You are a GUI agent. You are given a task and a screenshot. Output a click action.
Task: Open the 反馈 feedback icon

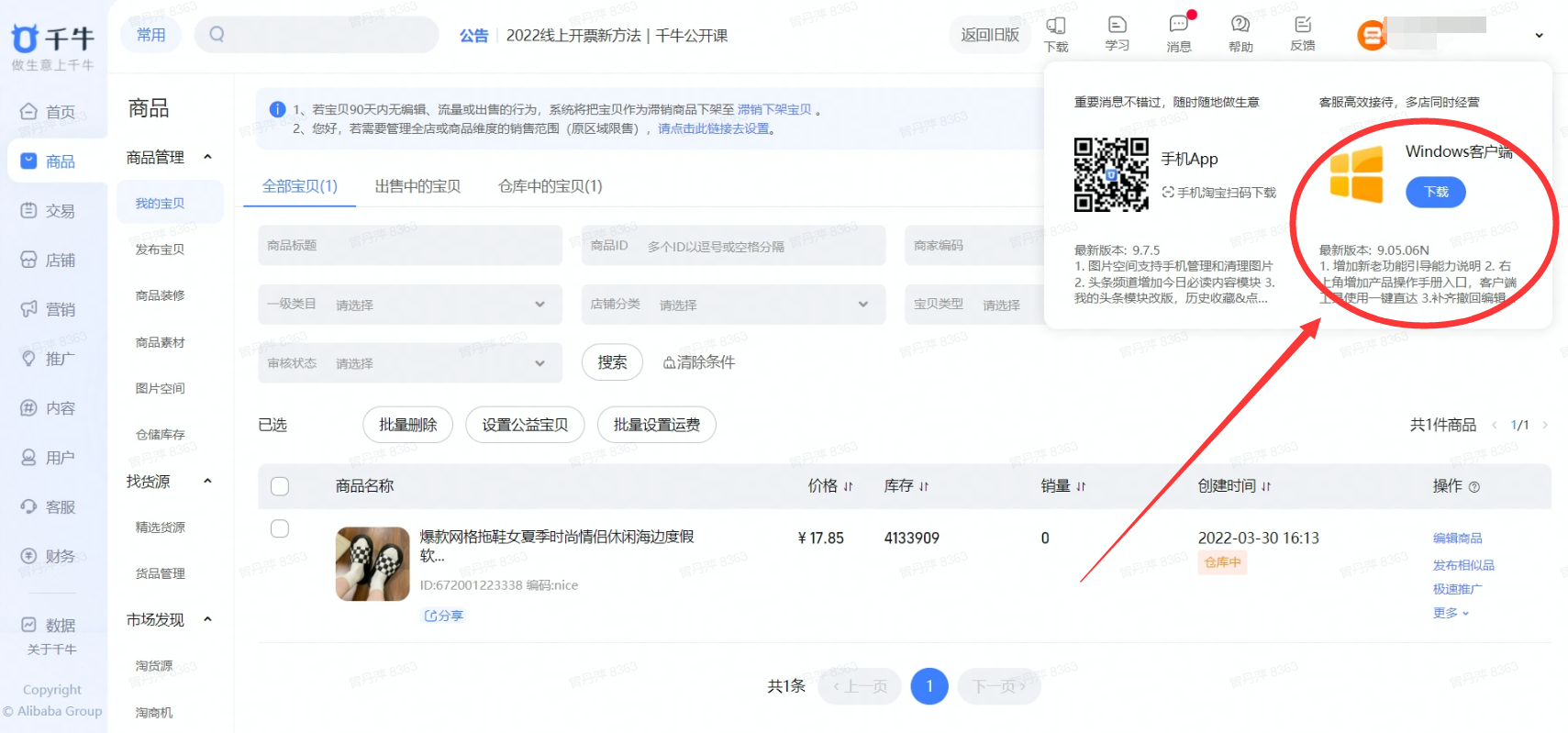click(x=1303, y=25)
